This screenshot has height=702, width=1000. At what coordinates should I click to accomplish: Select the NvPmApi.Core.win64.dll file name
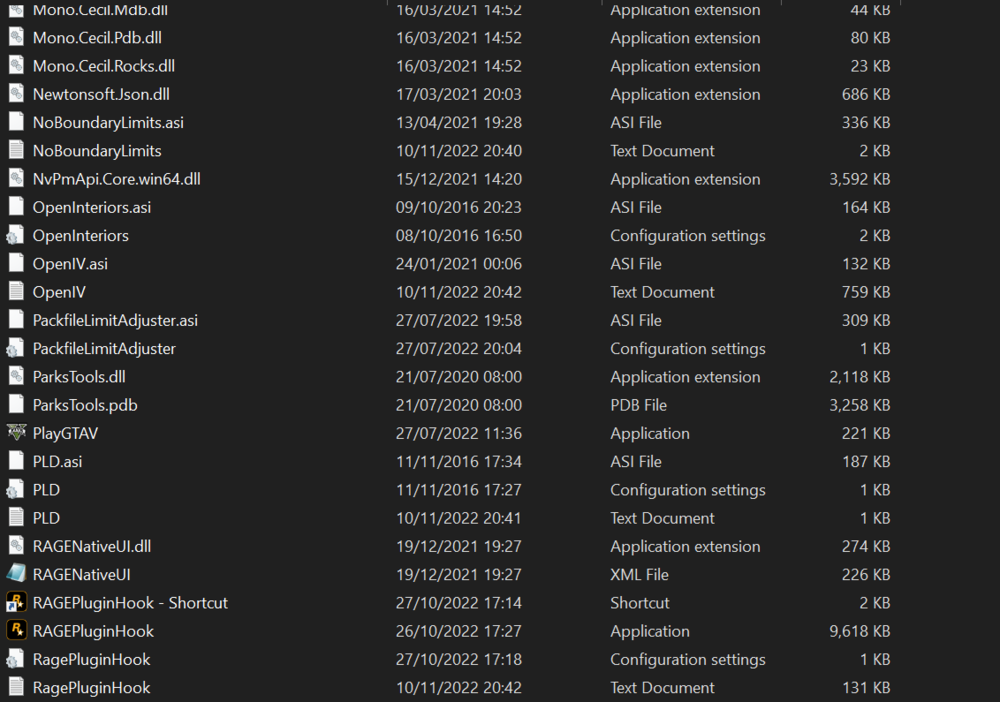click(x=116, y=179)
